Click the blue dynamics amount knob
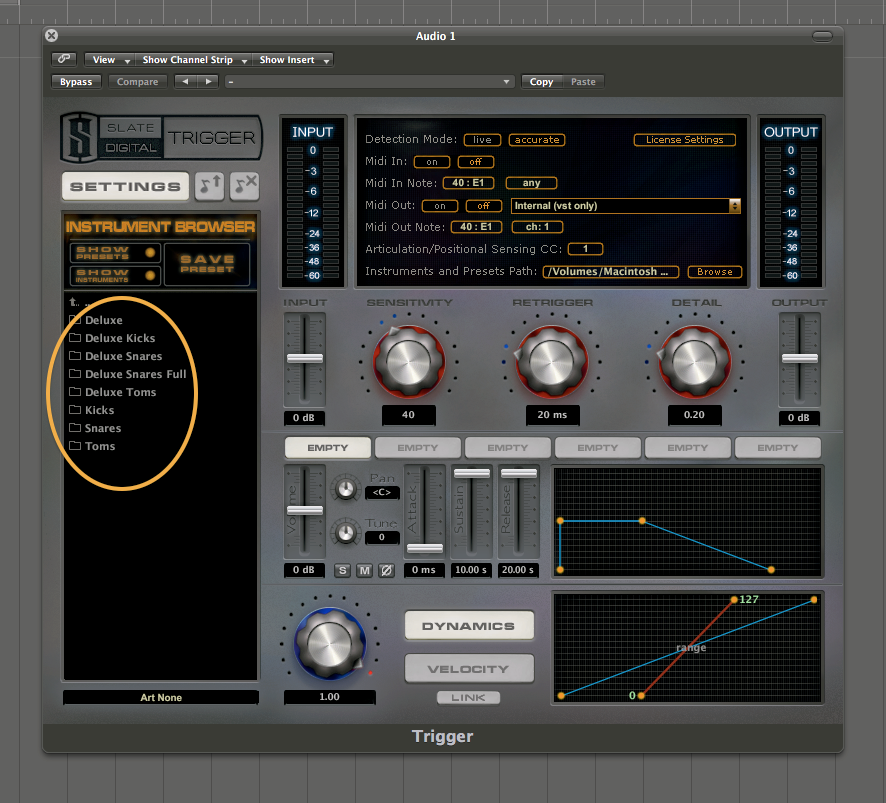Screen dimensions: 886x803 coord(329,644)
